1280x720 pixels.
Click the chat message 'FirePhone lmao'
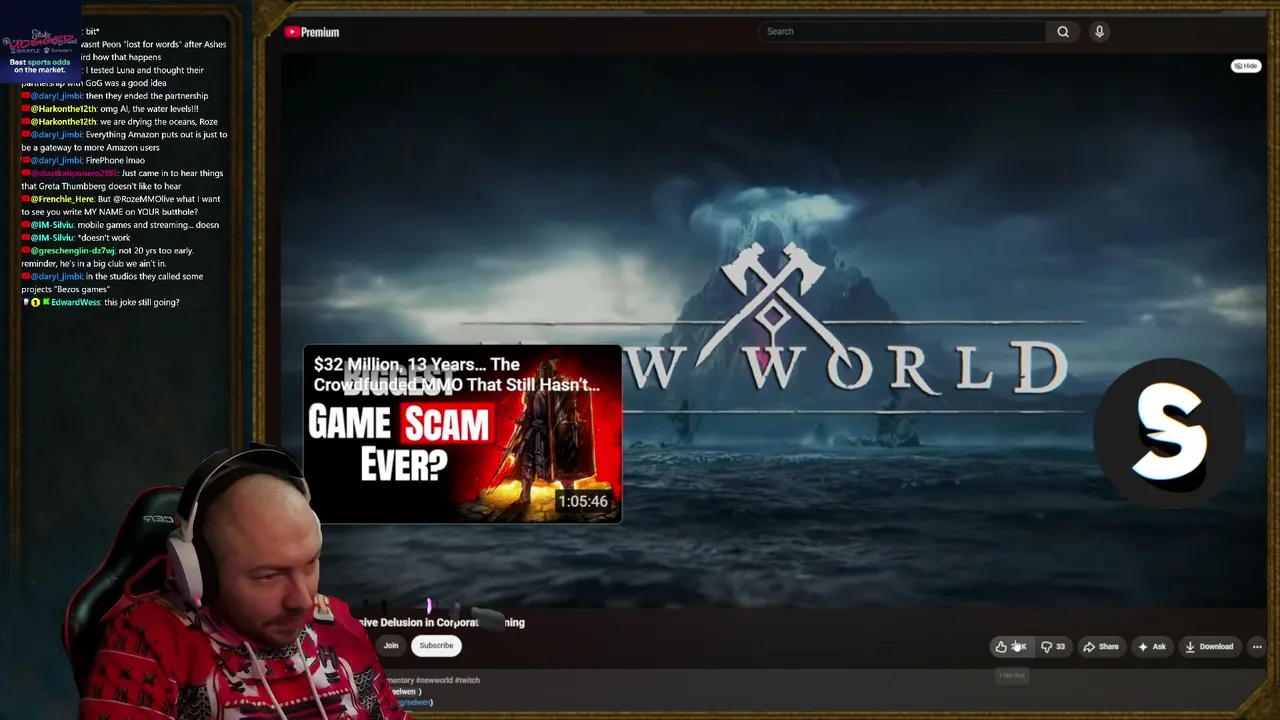pyautogui.click(x=115, y=160)
